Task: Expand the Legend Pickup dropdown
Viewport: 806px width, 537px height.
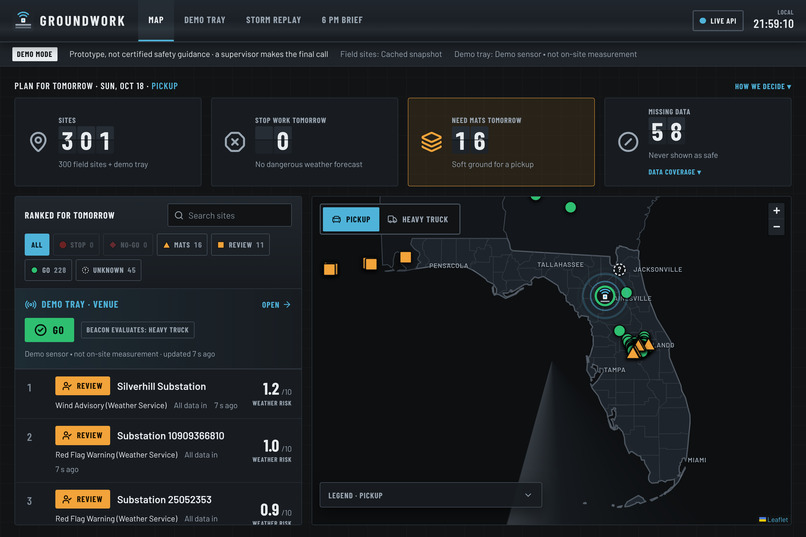Action: (430, 495)
